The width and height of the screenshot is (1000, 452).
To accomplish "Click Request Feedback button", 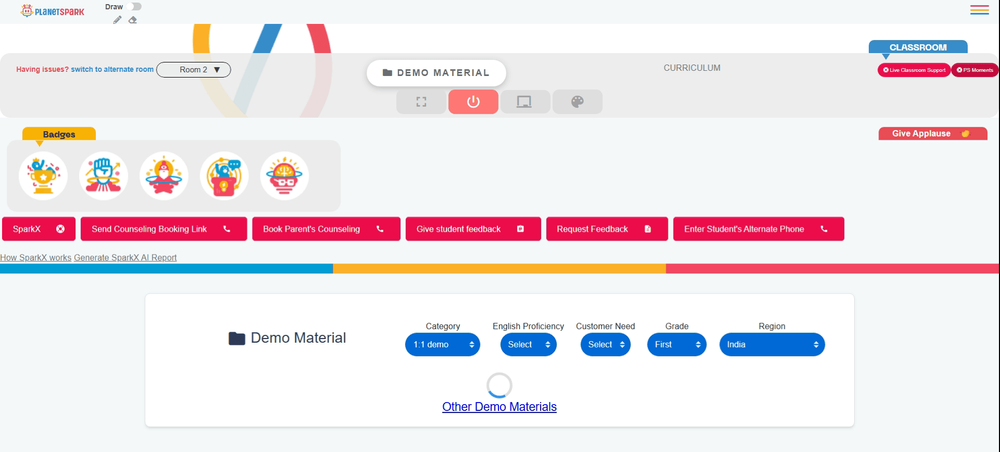I will click(607, 229).
